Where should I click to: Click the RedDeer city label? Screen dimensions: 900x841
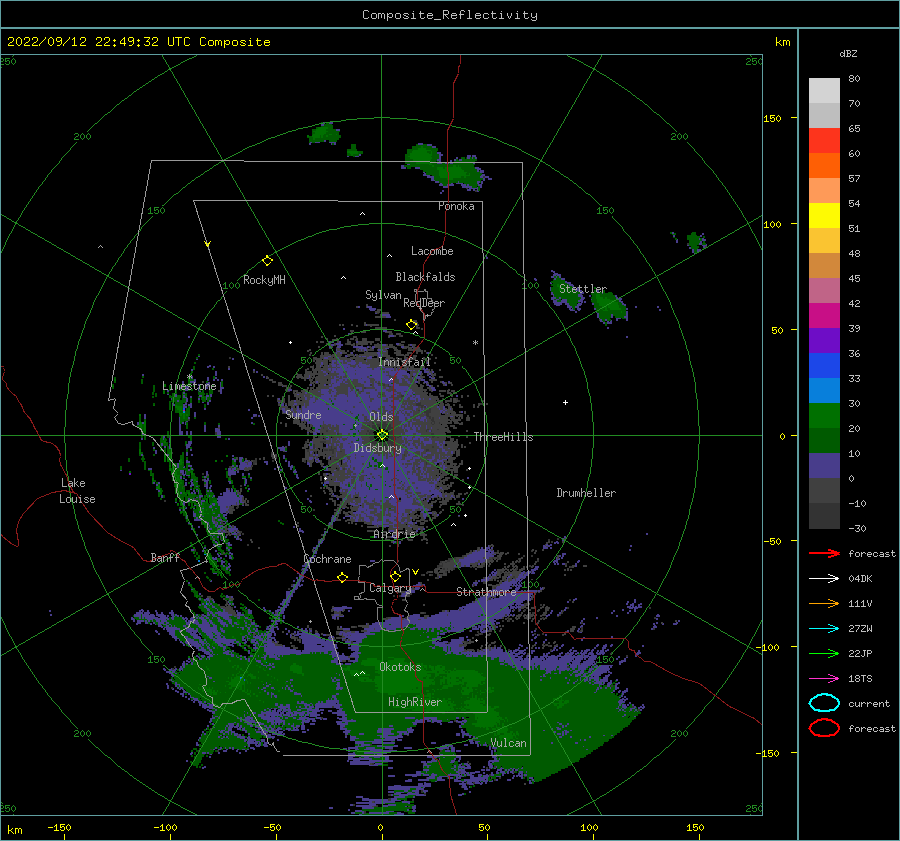click(x=424, y=303)
